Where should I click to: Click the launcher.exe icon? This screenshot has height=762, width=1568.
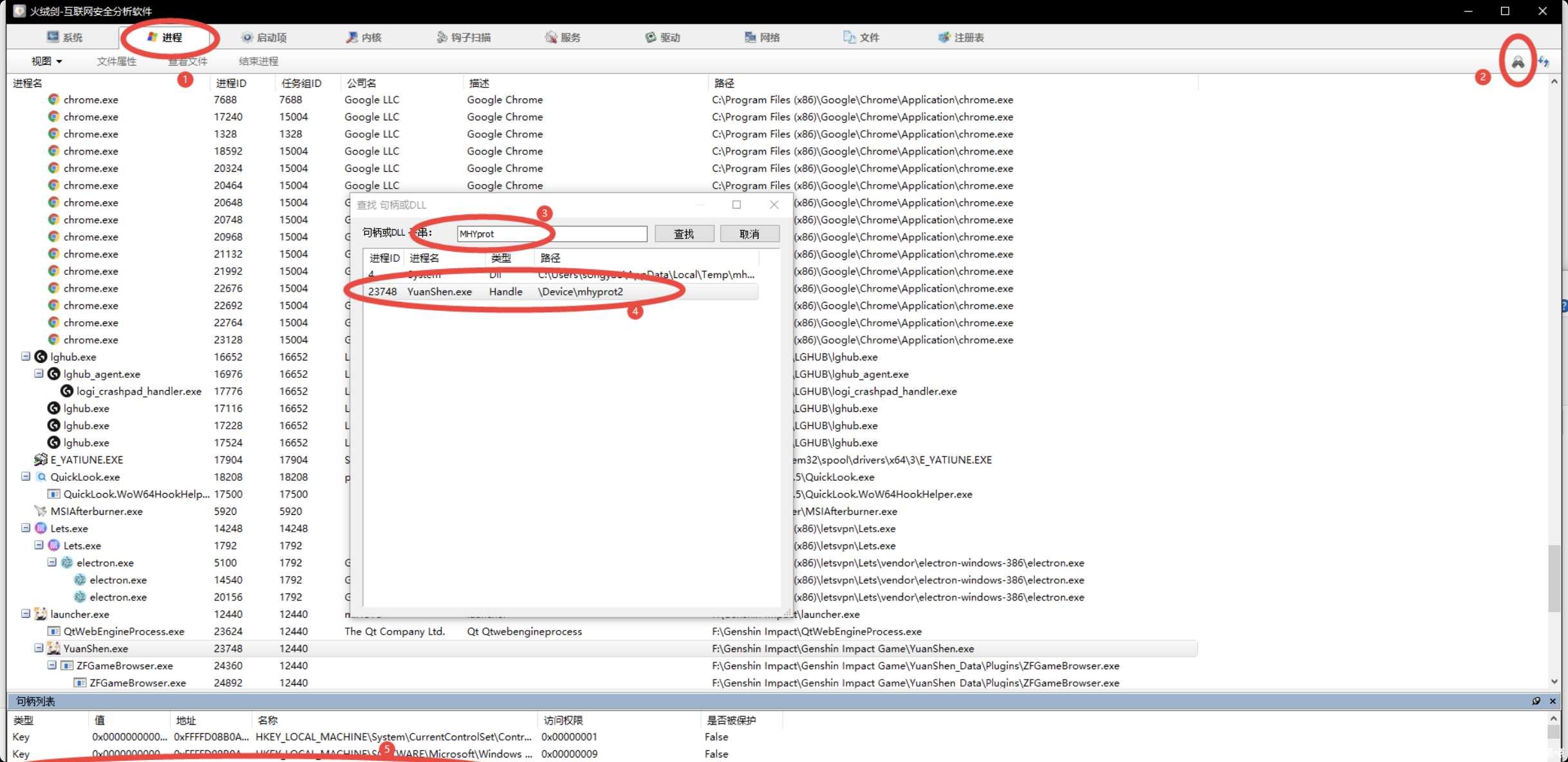coord(41,614)
